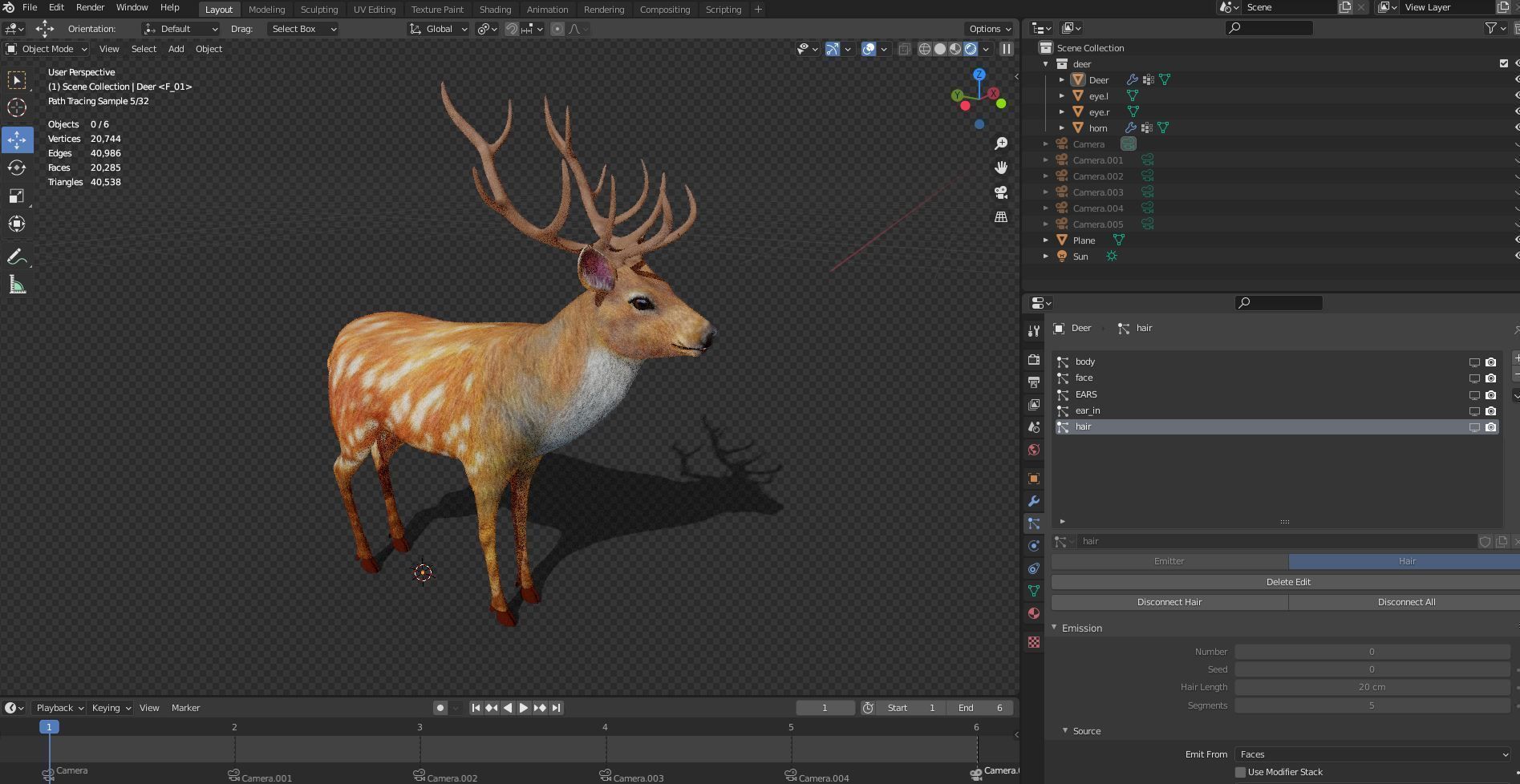Open the Global transform orientation dropdown
Image resolution: width=1520 pixels, height=784 pixels.
[x=439, y=29]
